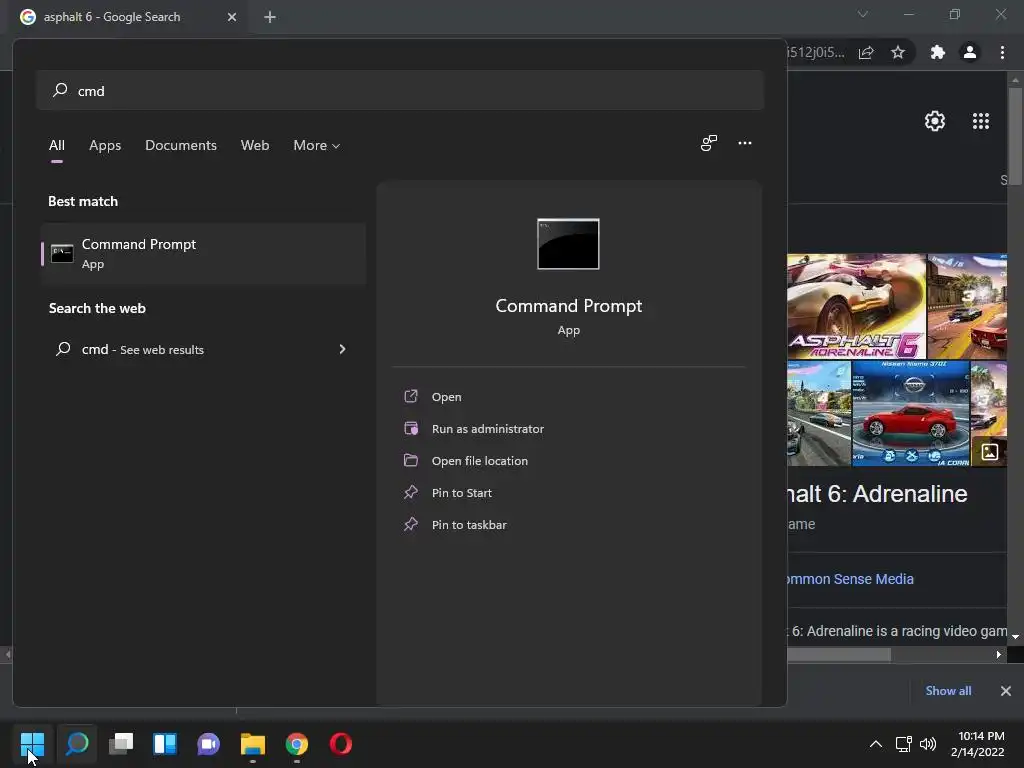Open the Widgets taskbar icon
1024x768 pixels.
(x=165, y=744)
